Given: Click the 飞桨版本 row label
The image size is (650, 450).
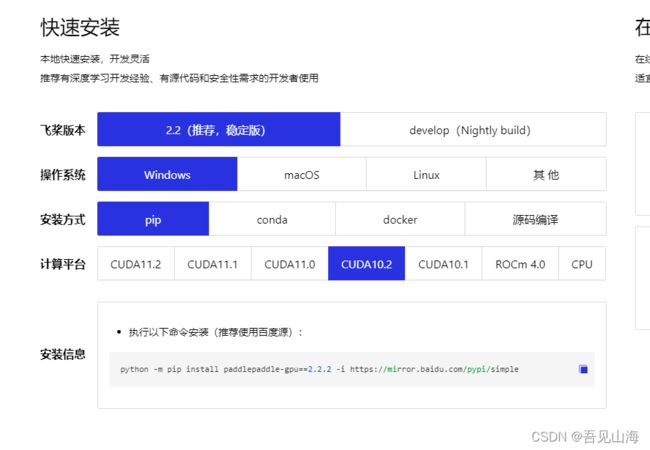Looking at the screenshot, I should click(63, 130).
